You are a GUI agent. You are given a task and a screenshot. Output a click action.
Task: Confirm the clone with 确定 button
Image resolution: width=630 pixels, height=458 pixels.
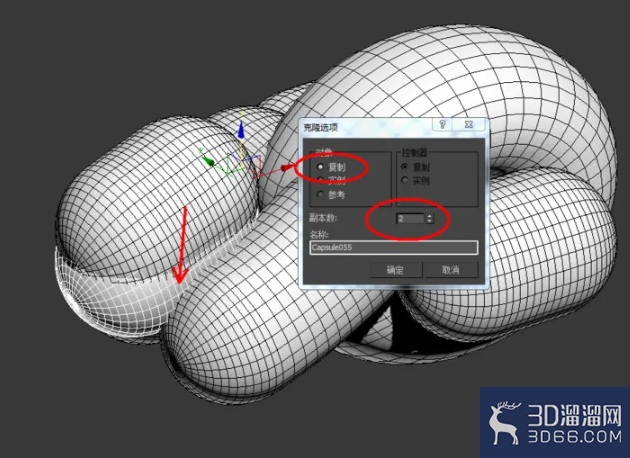pyautogui.click(x=395, y=270)
